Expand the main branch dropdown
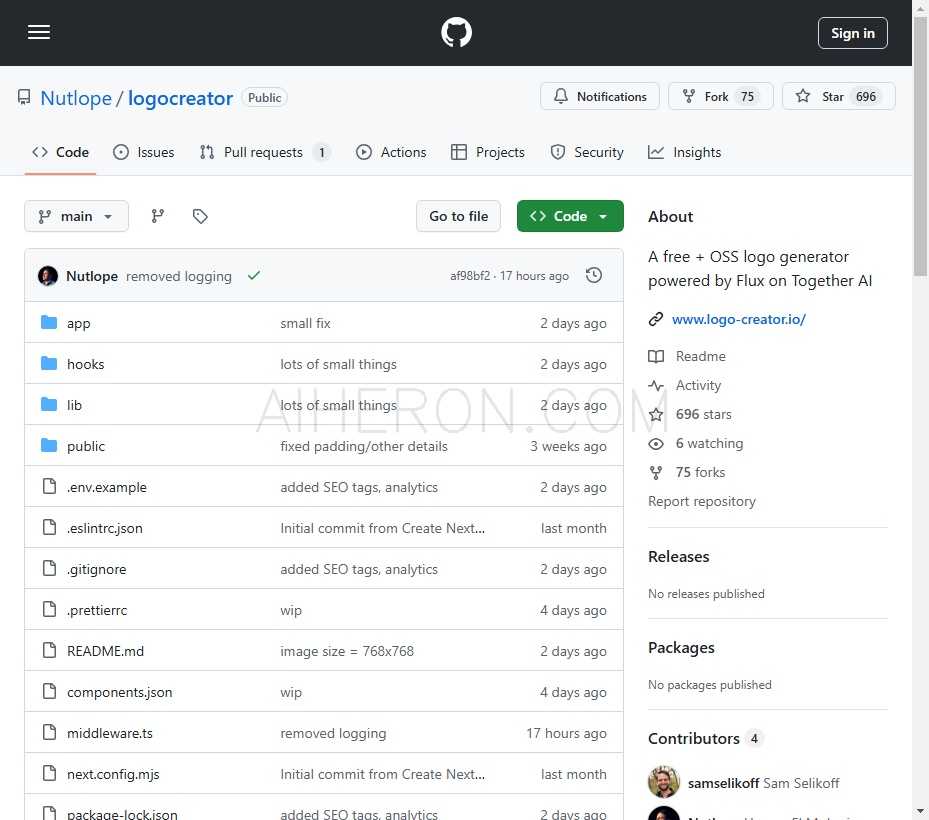Image resolution: width=929 pixels, height=820 pixels. (76, 216)
